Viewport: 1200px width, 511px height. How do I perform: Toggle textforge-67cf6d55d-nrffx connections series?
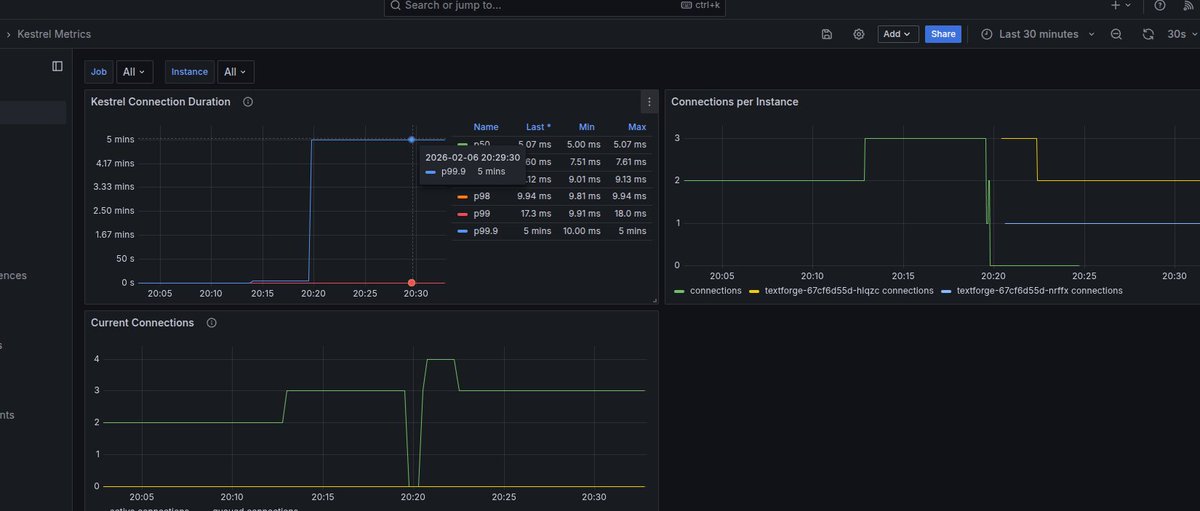pos(1040,291)
